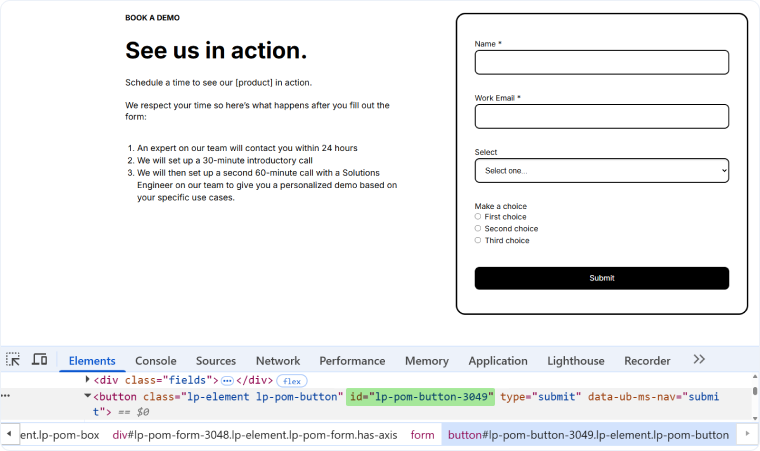The height and width of the screenshot is (451, 760).
Task: Click the three-dot row actions icon
Action: 5,396
